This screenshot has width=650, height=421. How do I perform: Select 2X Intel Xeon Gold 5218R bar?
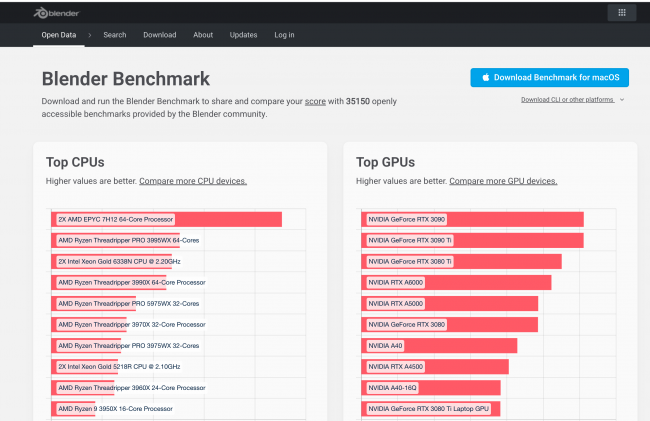85,367
